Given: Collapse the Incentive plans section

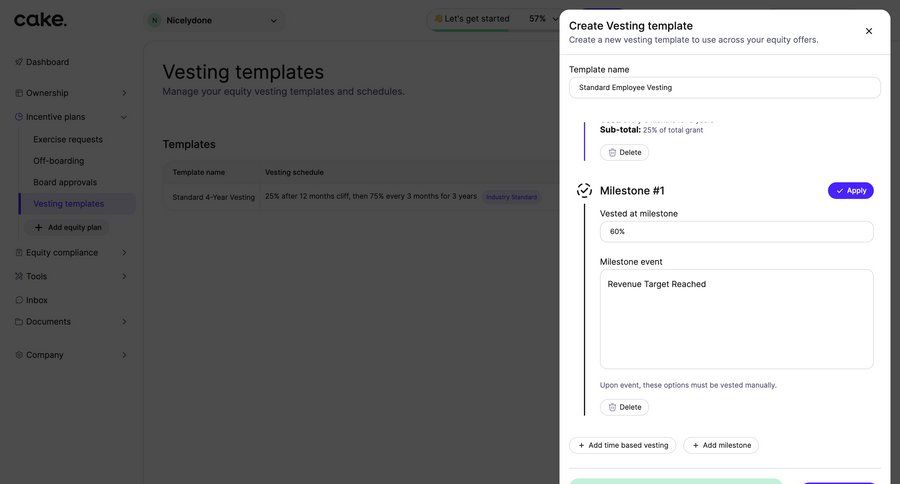Looking at the screenshot, I should [x=124, y=117].
